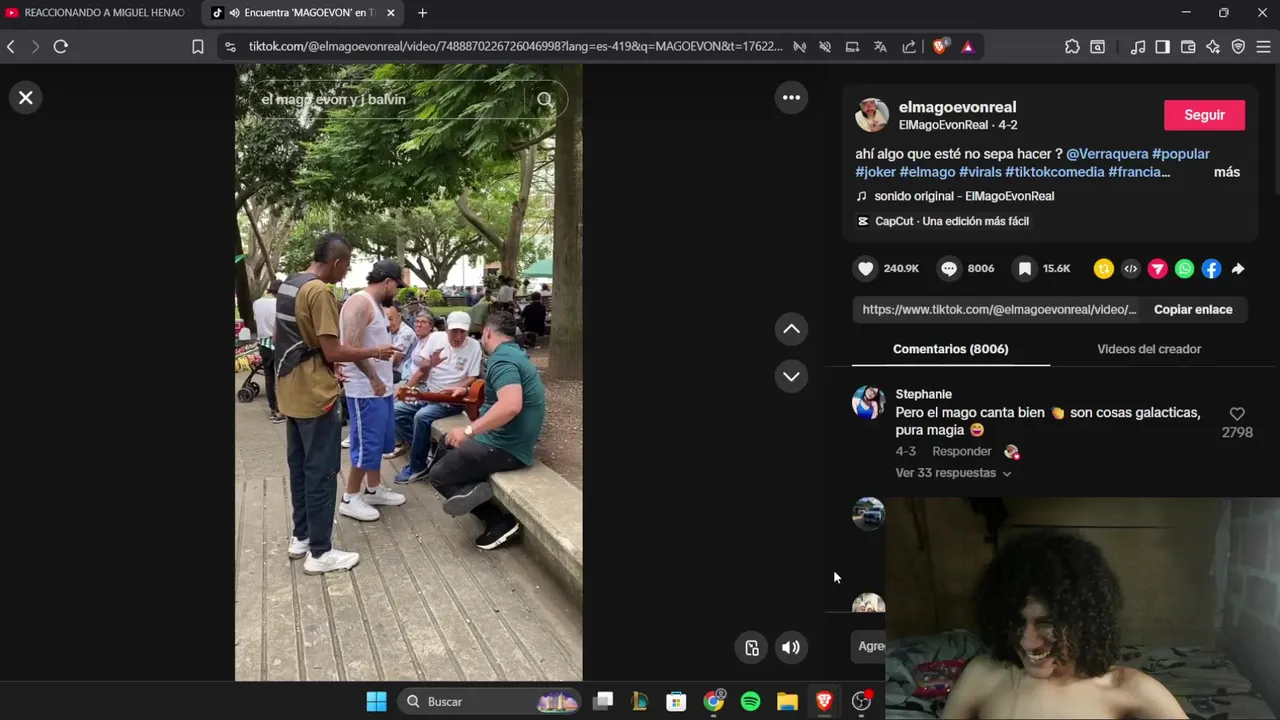Expand Ver 33 respuestas
1280x720 pixels.
click(x=953, y=473)
